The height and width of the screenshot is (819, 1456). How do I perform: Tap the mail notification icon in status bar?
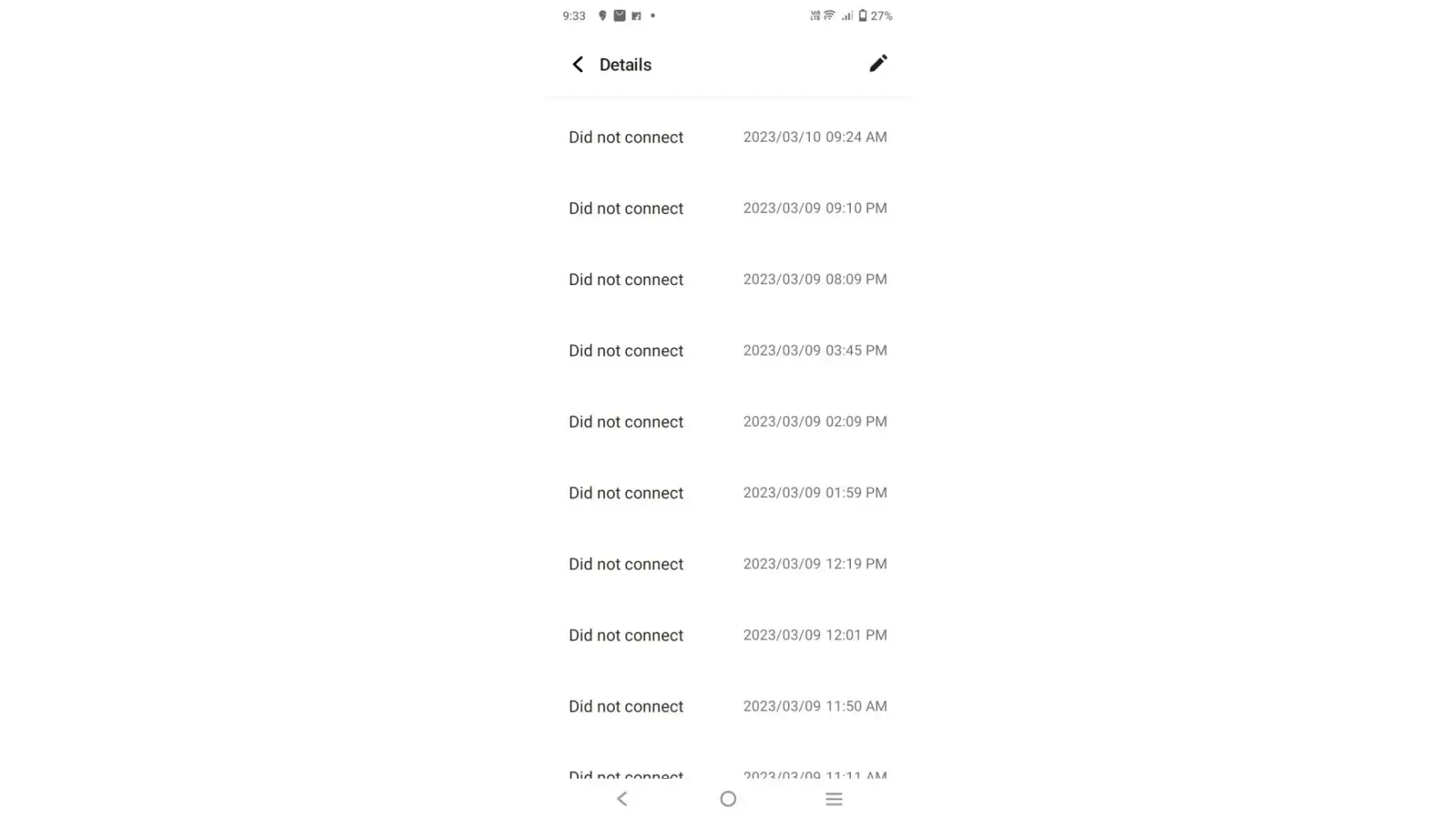(620, 16)
